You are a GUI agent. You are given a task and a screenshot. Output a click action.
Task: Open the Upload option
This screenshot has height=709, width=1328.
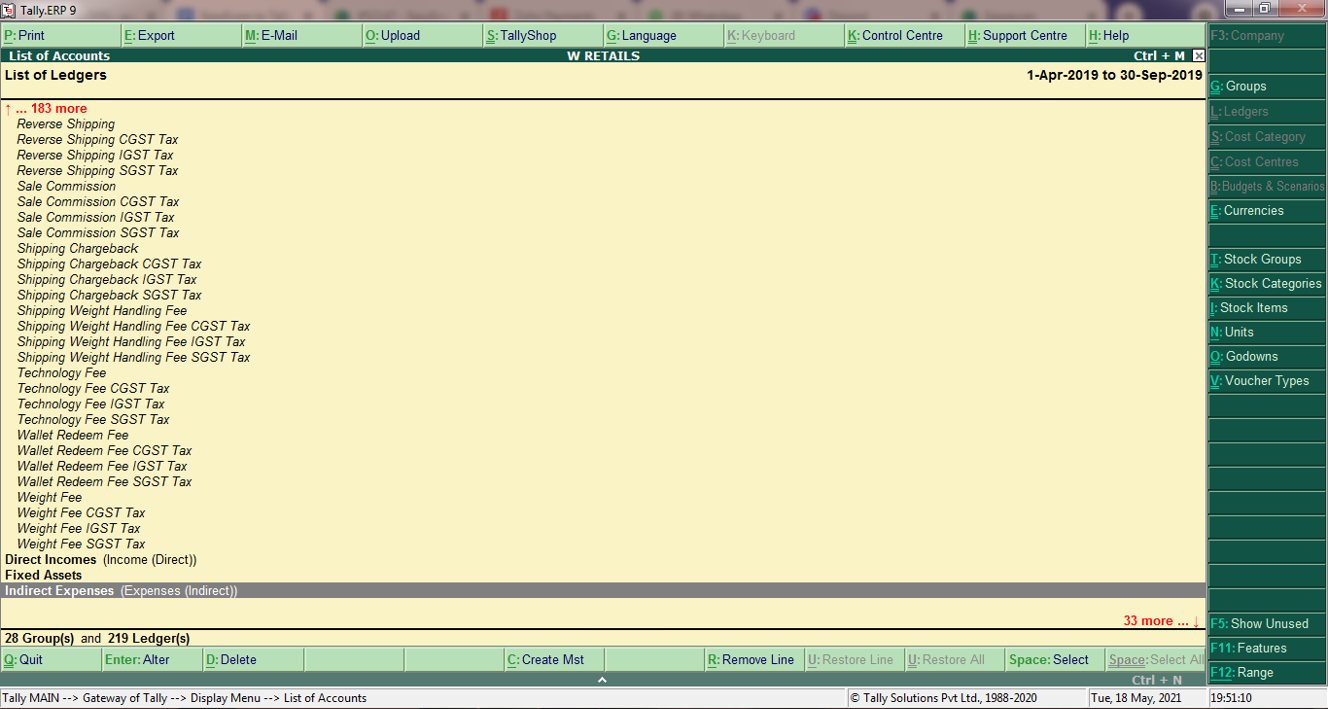[423, 35]
